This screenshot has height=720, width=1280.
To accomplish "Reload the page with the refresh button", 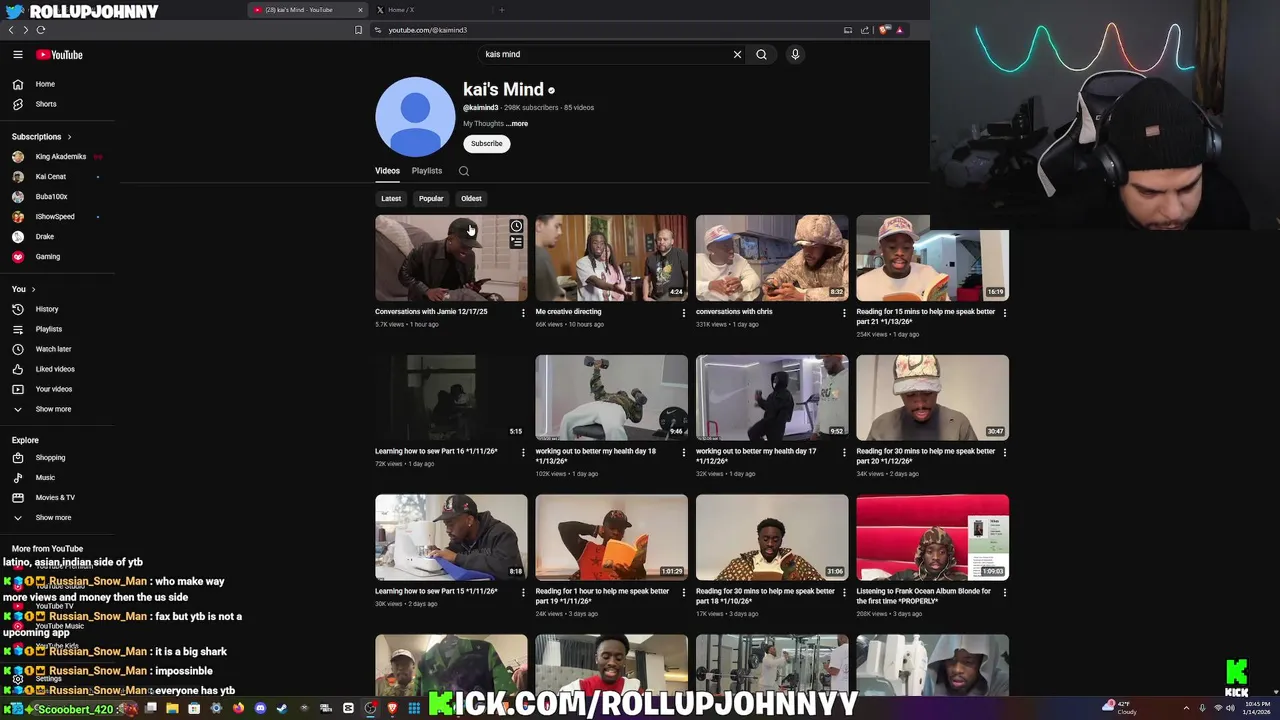I will click(41, 30).
